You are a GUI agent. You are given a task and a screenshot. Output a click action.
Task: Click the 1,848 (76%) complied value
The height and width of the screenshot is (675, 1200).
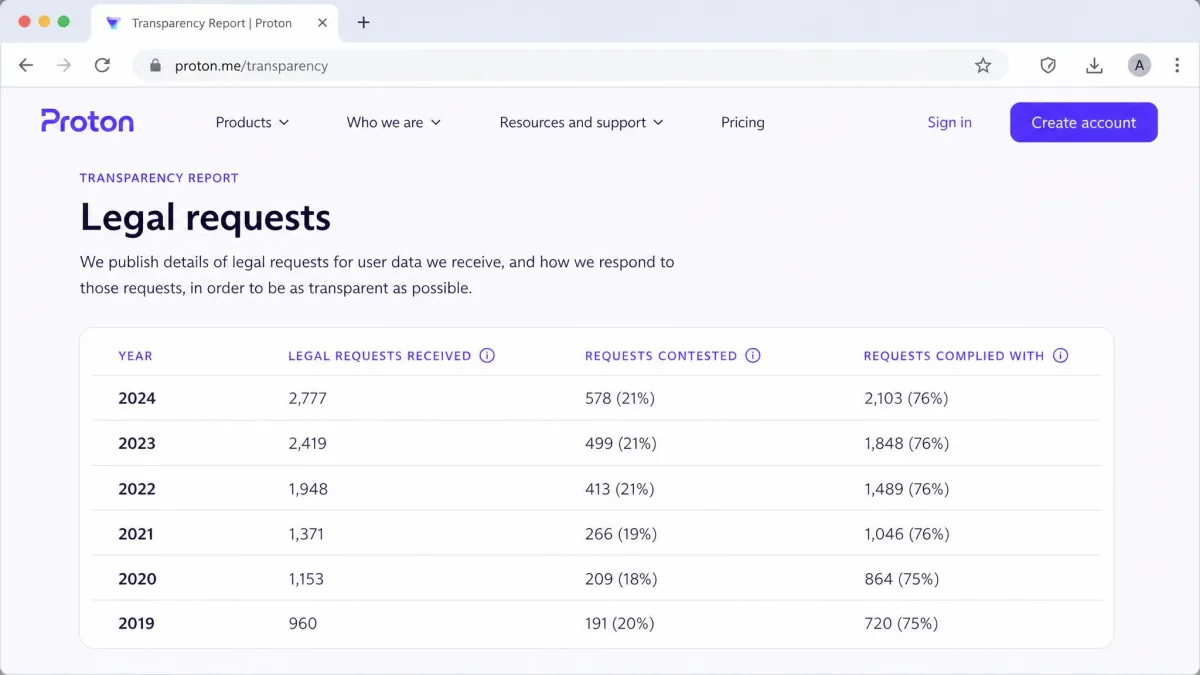pos(907,443)
